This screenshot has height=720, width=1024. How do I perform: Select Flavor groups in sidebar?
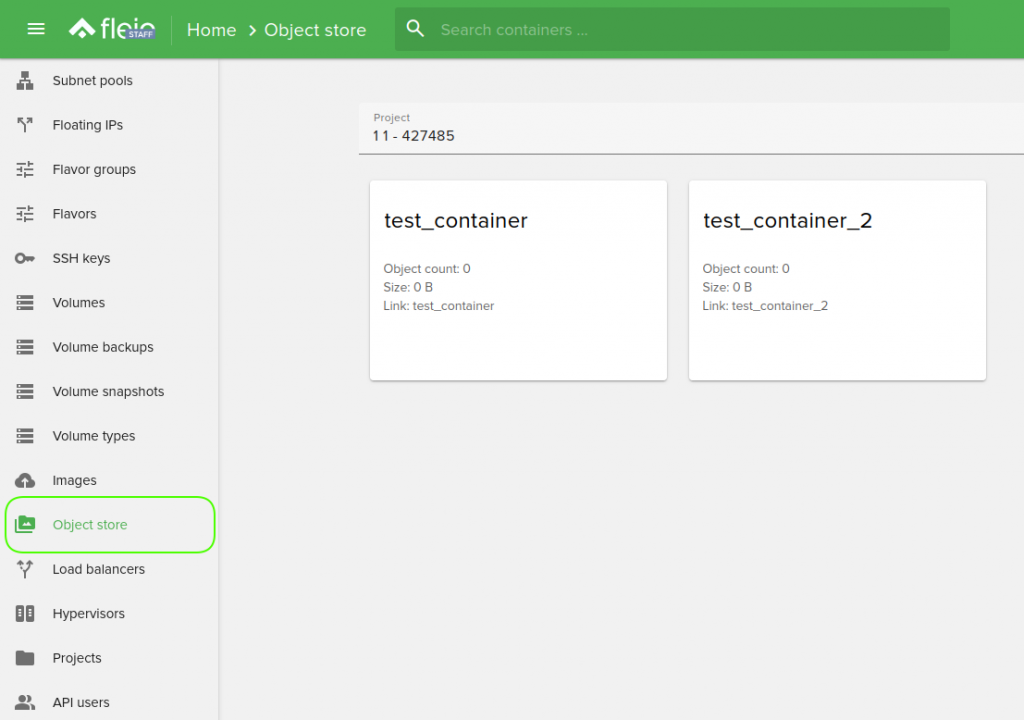pyautogui.click(x=94, y=169)
